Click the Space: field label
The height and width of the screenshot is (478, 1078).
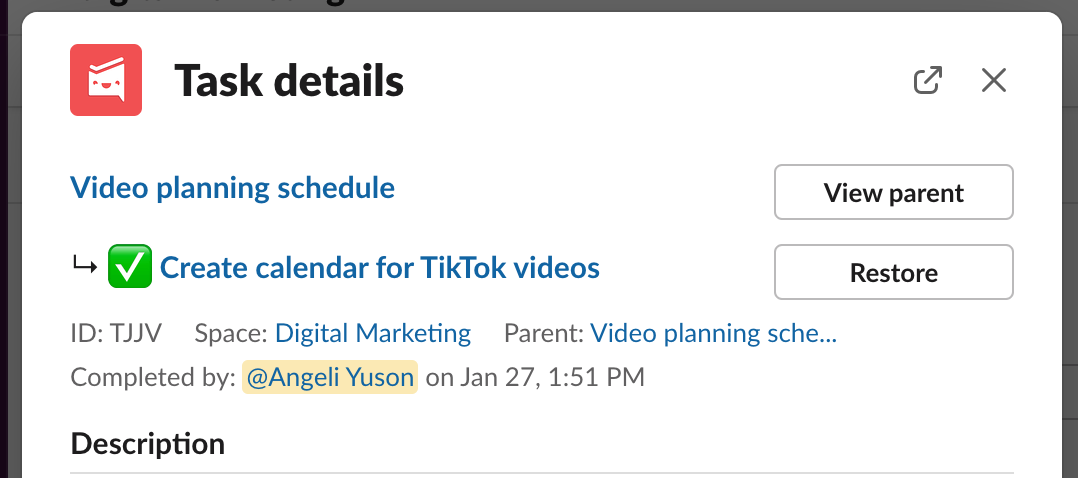(231, 334)
